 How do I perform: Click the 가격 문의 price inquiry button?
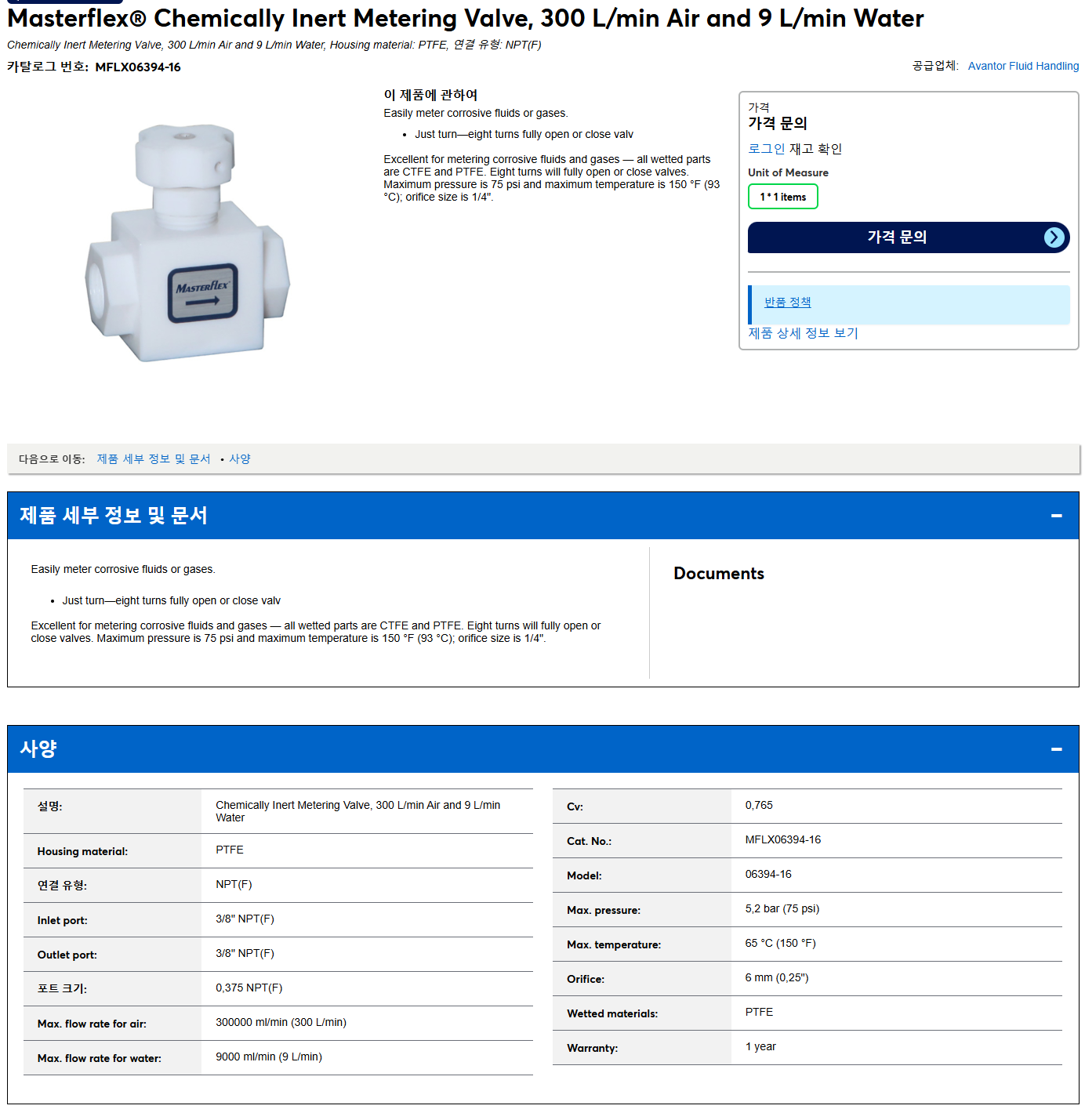pyautogui.click(x=909, y=237)
